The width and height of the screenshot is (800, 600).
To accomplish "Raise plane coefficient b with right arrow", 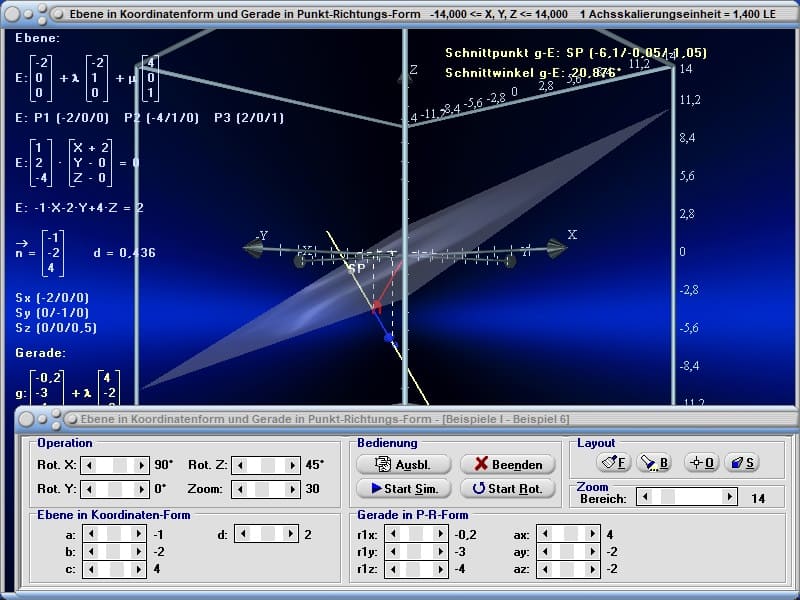I will [x=138, y=552].
